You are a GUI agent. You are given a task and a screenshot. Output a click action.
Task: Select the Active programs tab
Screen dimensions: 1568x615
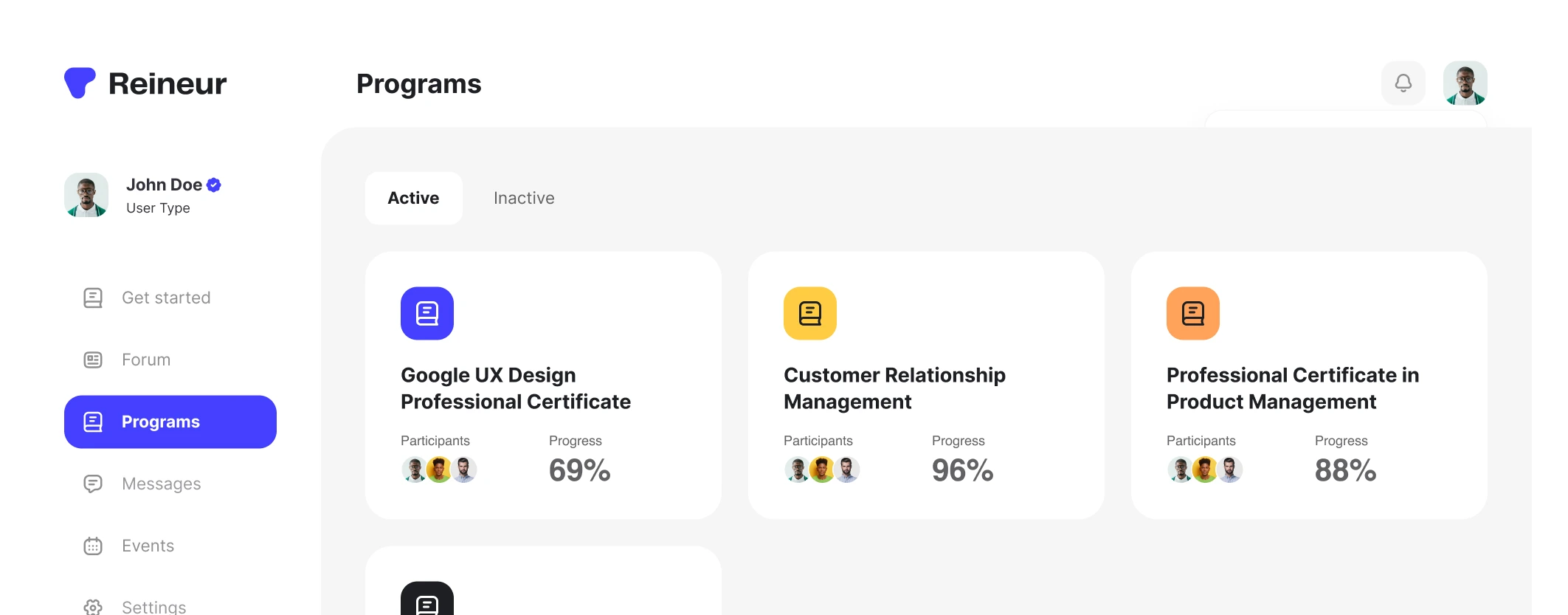pos(413,198)
